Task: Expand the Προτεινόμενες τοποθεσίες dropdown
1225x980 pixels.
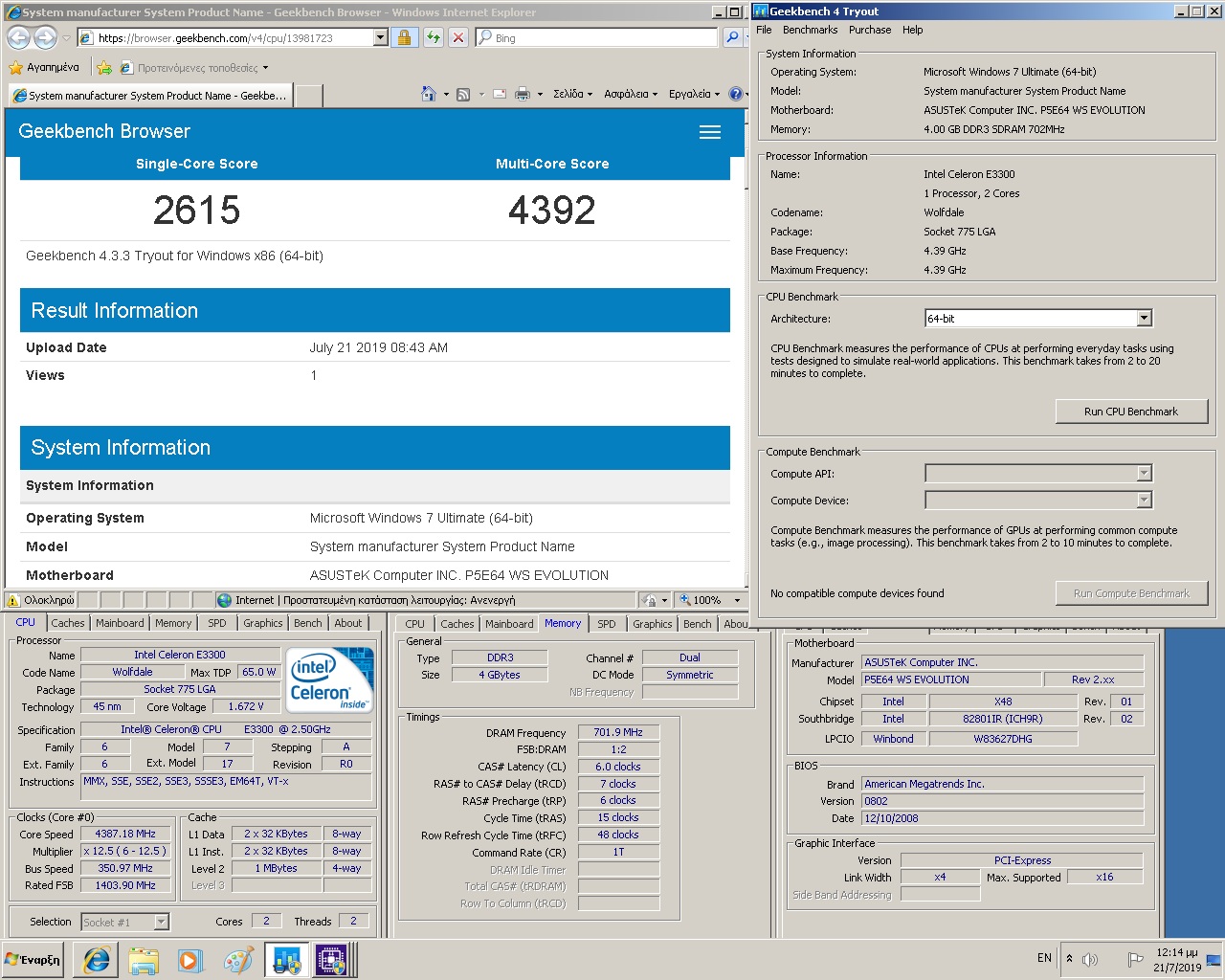Action: [x=265, y=68]
